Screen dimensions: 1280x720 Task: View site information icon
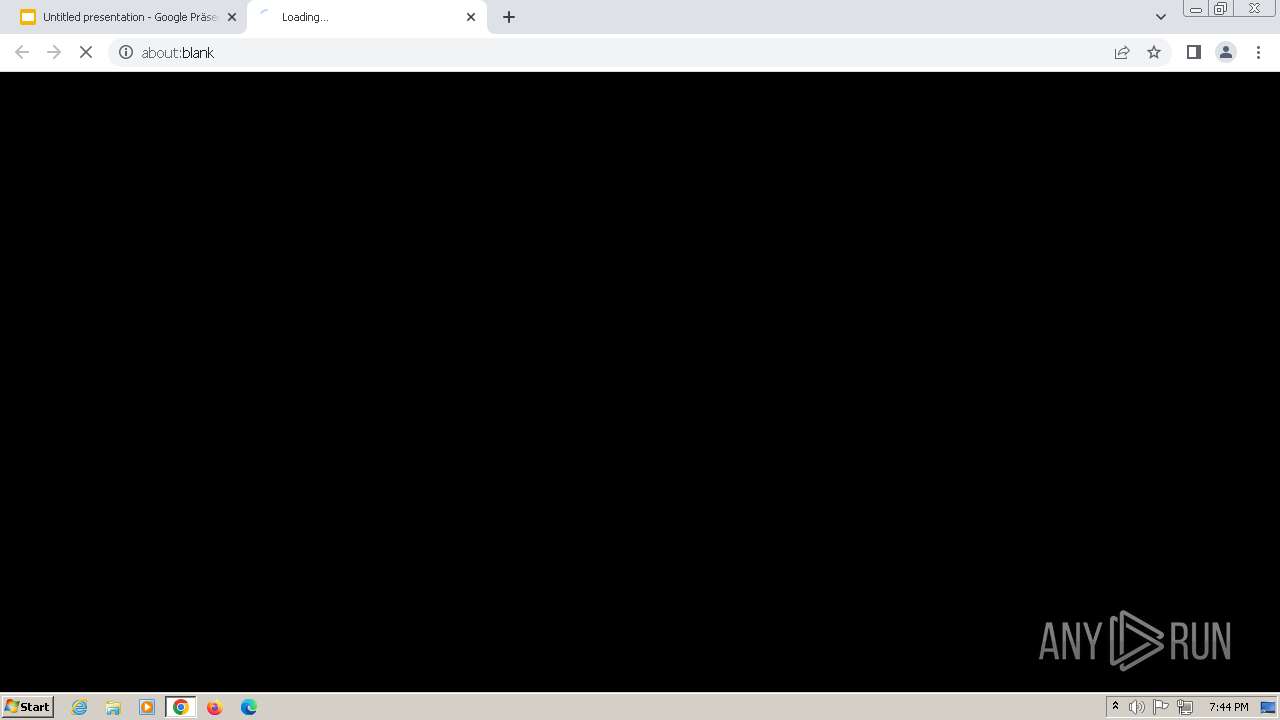coord(126,52)
